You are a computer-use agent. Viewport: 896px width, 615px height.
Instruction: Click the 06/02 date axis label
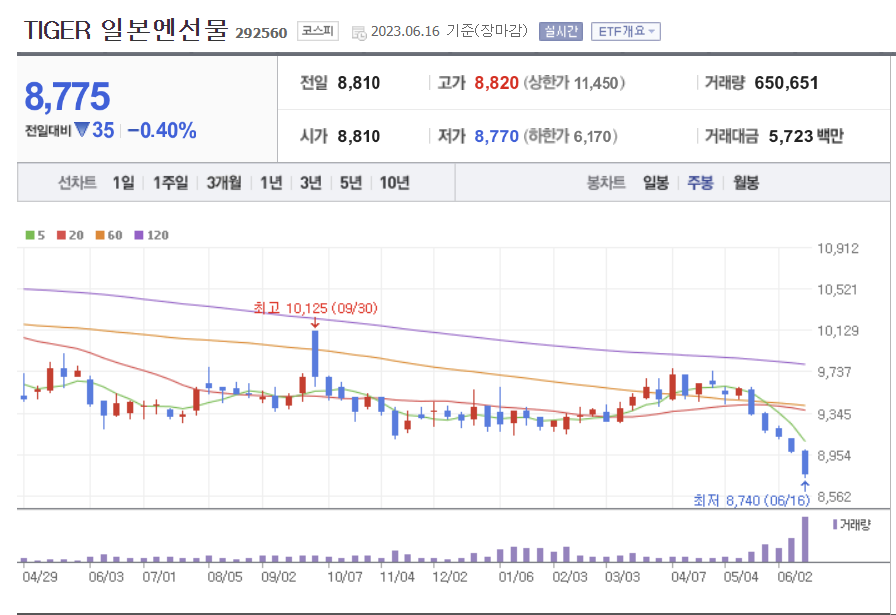(x=794, y=577)
